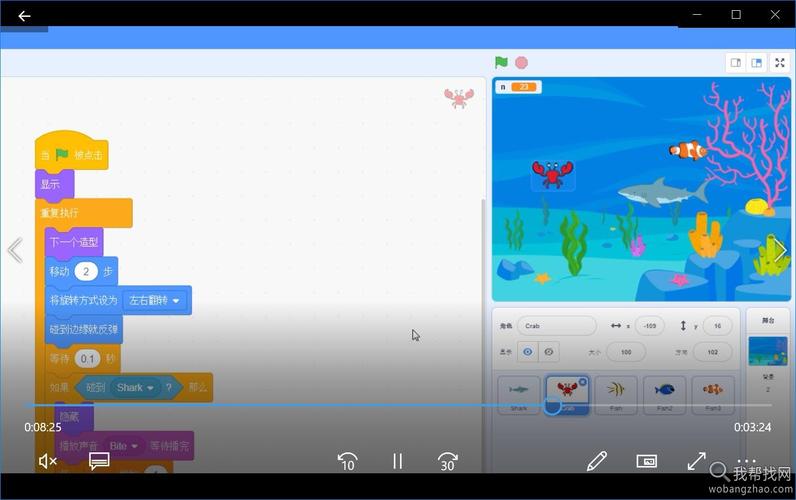Select the Fish2 sprite thumbnail
This screenshot has height=500, width=796.
[665, 395]
